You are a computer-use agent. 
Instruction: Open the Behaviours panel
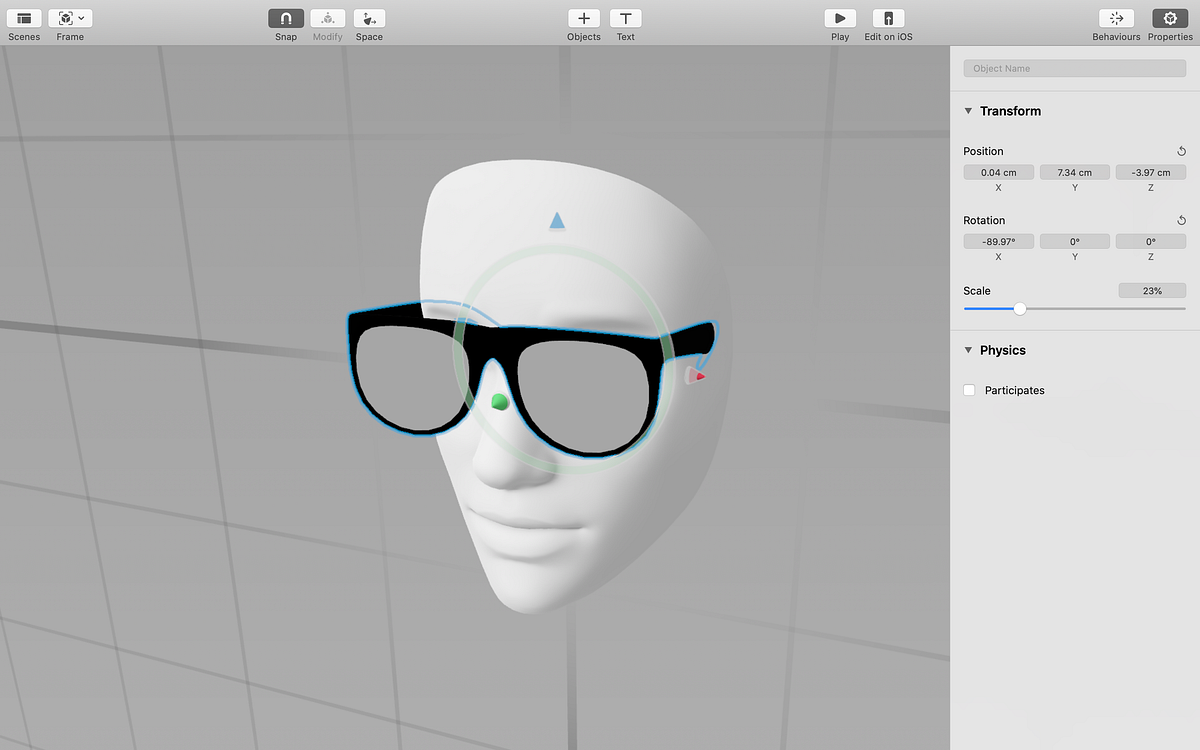(x=1116, y=18)
